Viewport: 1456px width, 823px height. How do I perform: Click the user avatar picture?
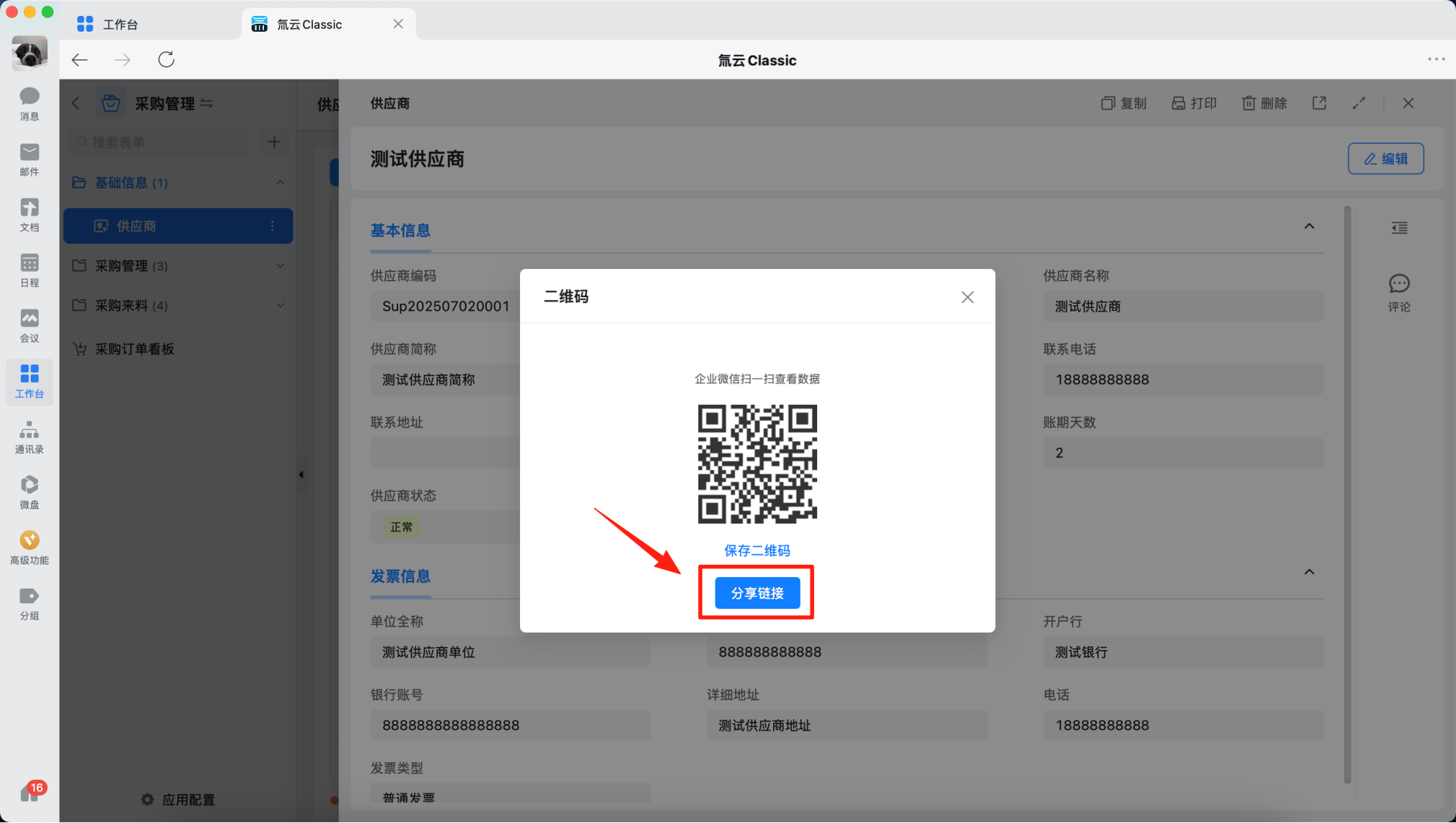[x=30, y=53]
